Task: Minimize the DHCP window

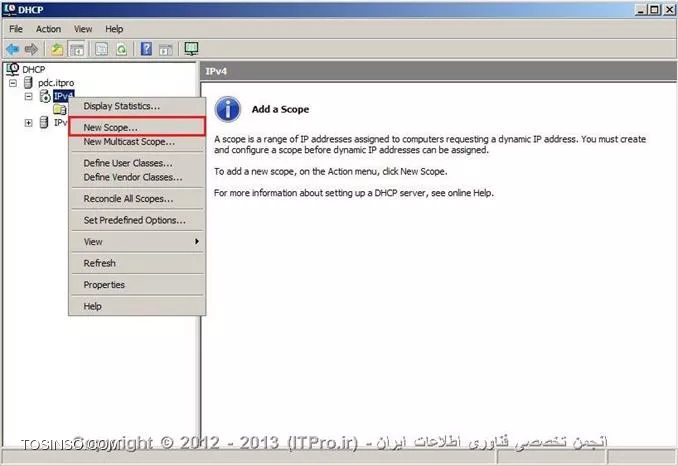Action: (642, 10)
